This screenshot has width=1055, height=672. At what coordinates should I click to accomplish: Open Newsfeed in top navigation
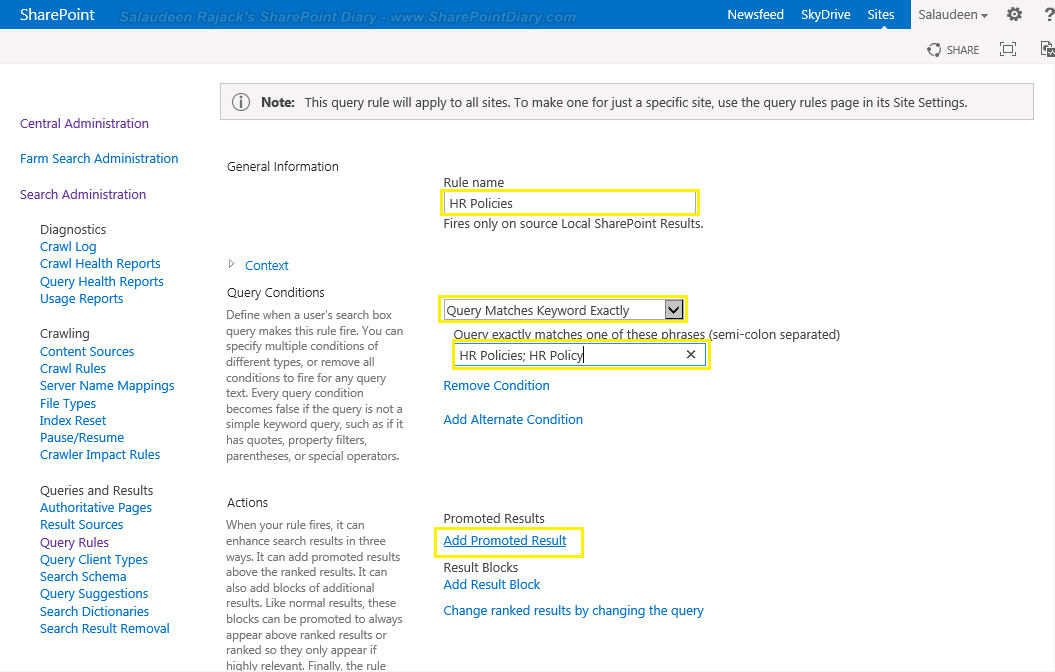pyautogui.click(x=755, y=14)
